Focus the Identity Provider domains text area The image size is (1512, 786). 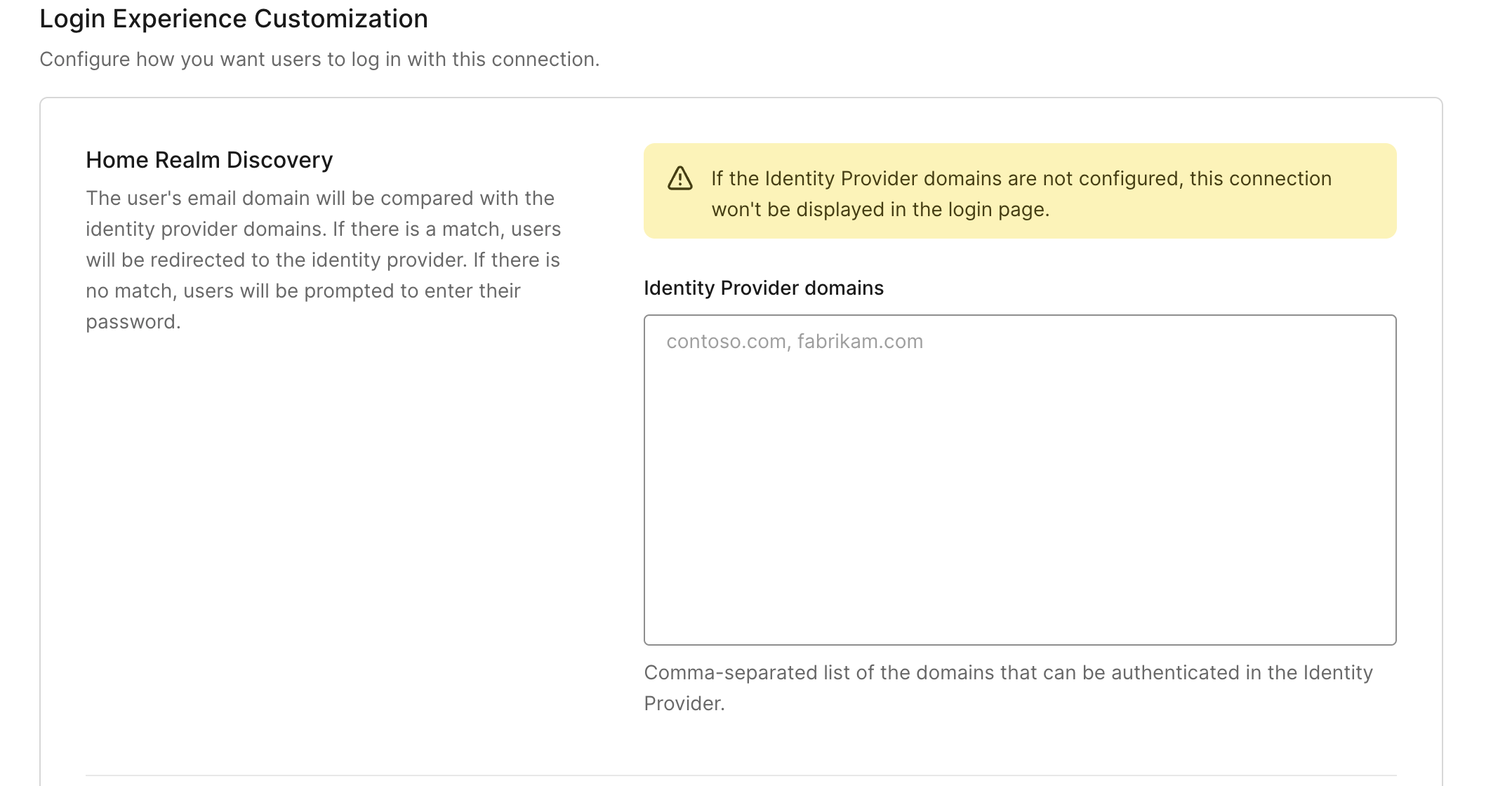coord(1019,491)
